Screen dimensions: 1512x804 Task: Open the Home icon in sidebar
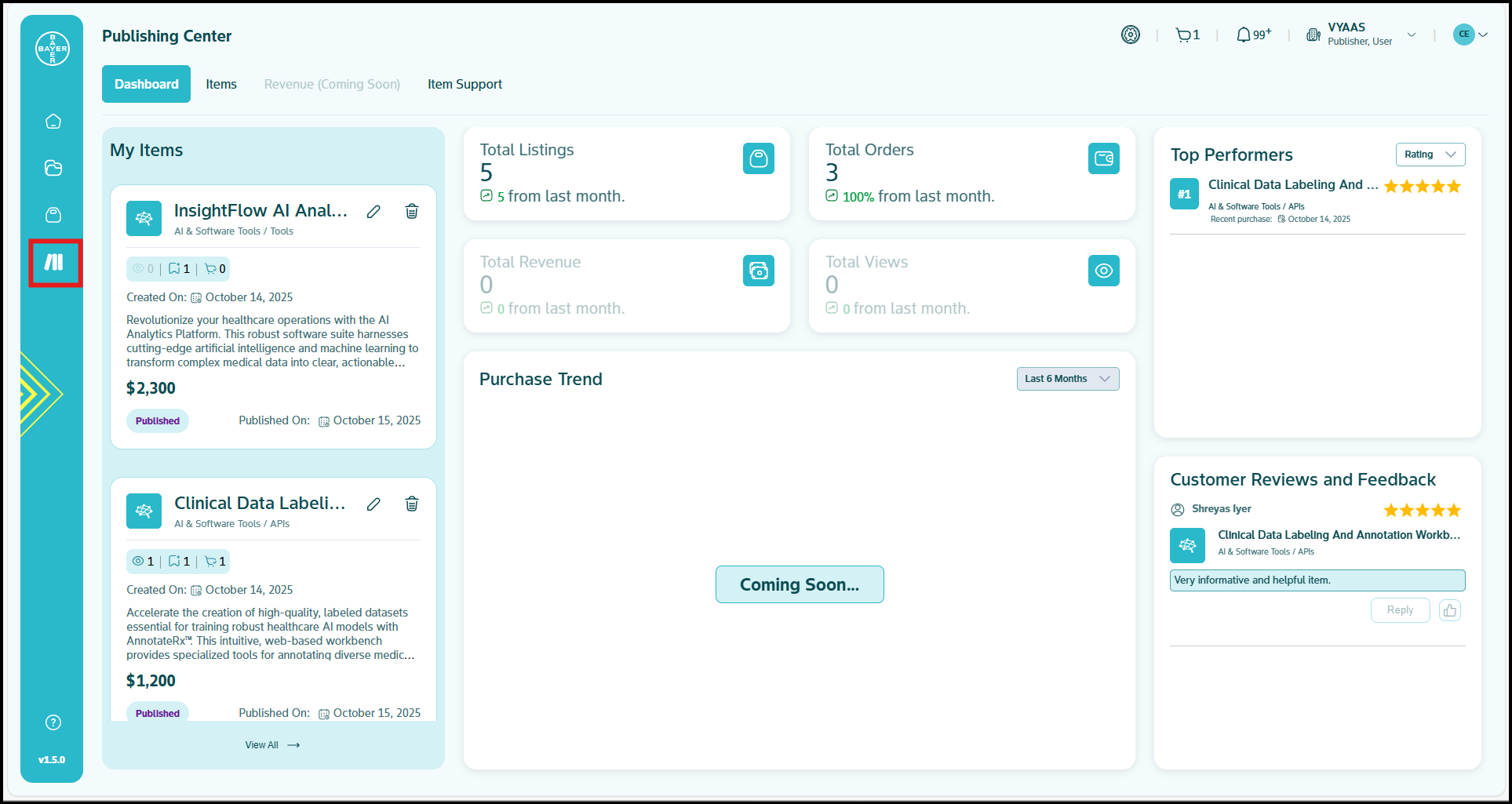pos(53,122)
